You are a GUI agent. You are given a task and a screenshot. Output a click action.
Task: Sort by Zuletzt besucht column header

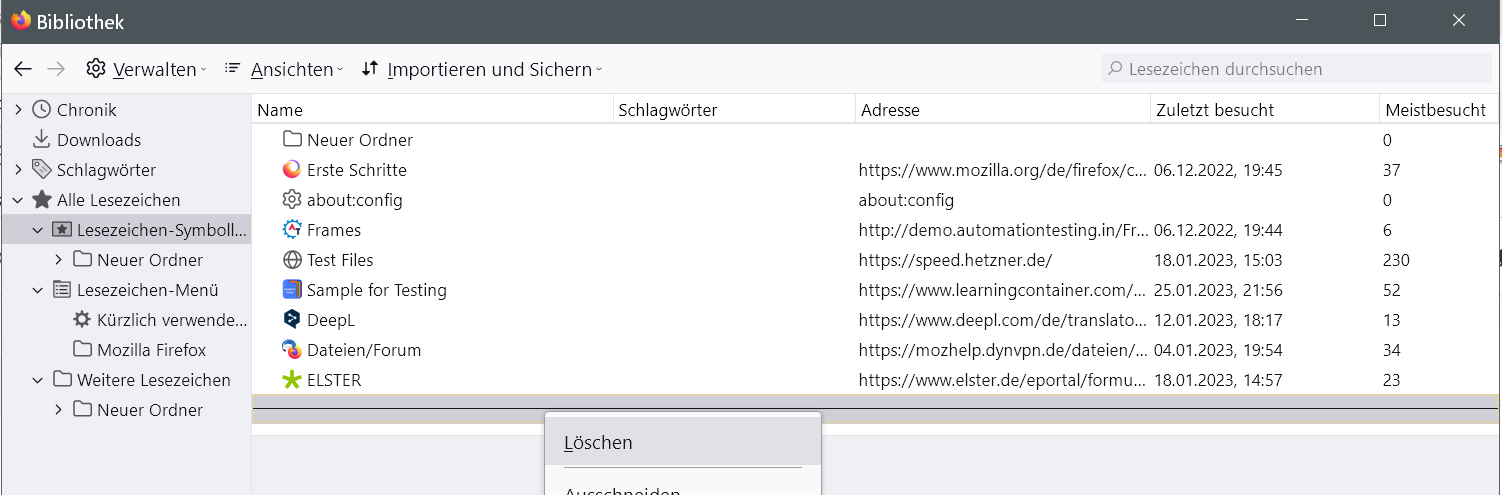1265,110
